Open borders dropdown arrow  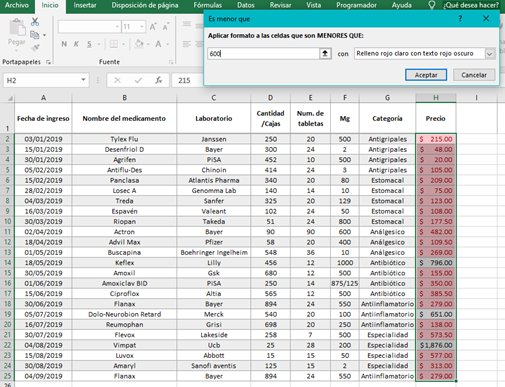(x=123, y=44)
